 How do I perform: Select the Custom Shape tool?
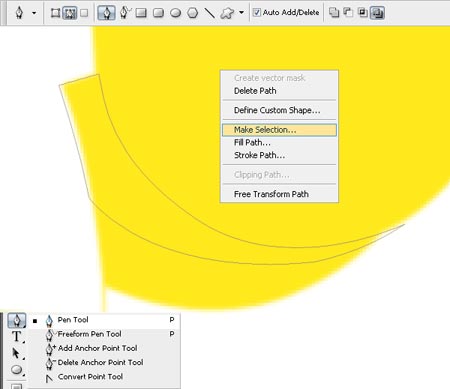tap(227, 13)
